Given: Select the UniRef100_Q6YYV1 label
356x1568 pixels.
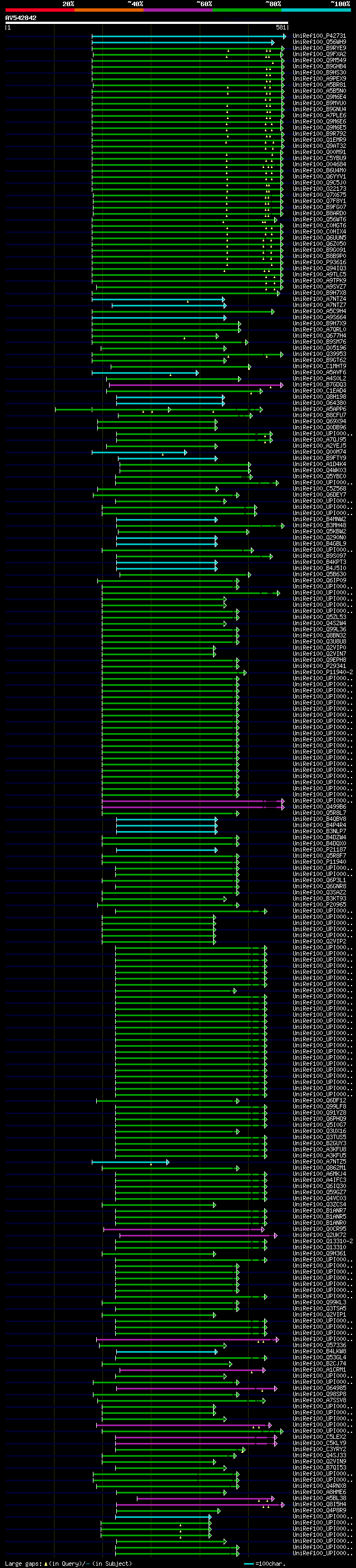Looking at the screenshot, I should pos(319,176).
